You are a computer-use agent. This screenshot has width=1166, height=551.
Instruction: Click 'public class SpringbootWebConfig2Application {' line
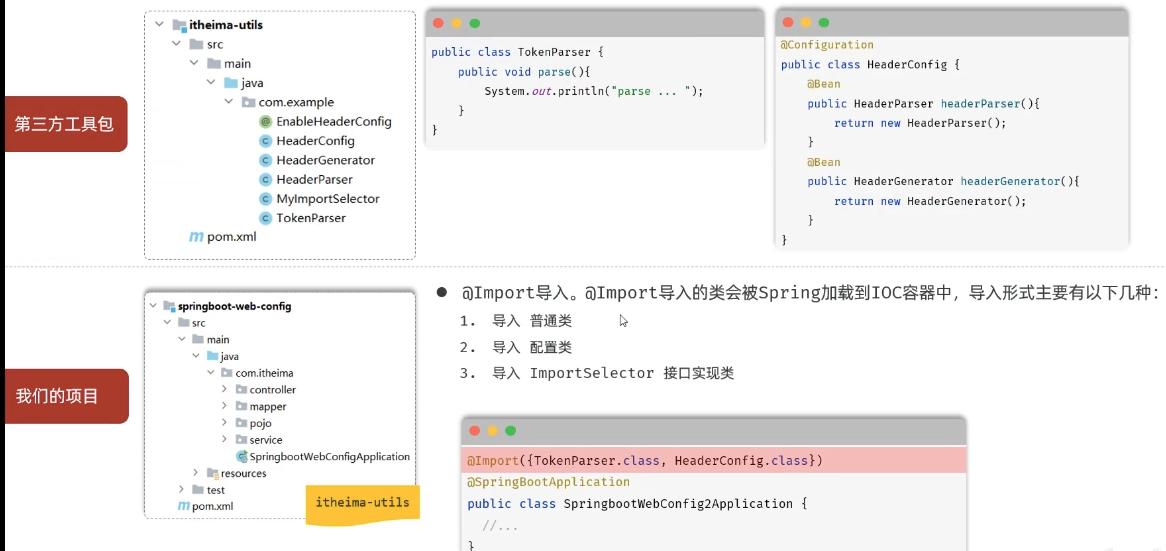pos(637,503)
